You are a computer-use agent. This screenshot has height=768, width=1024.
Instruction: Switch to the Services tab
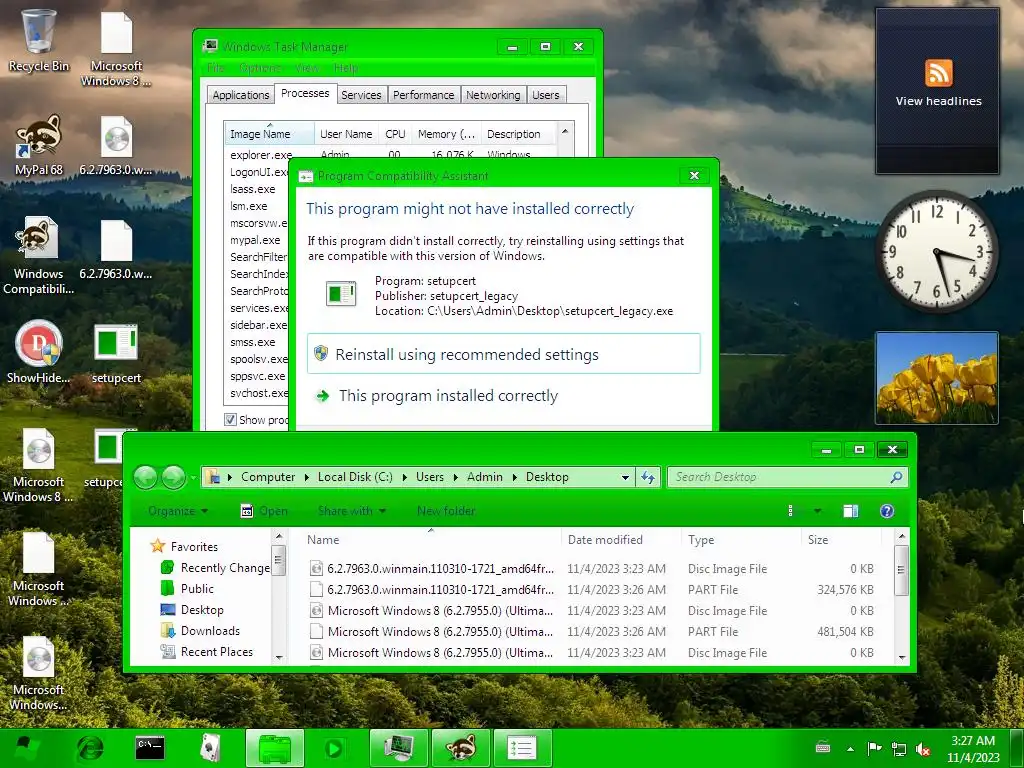coord(361,95)
